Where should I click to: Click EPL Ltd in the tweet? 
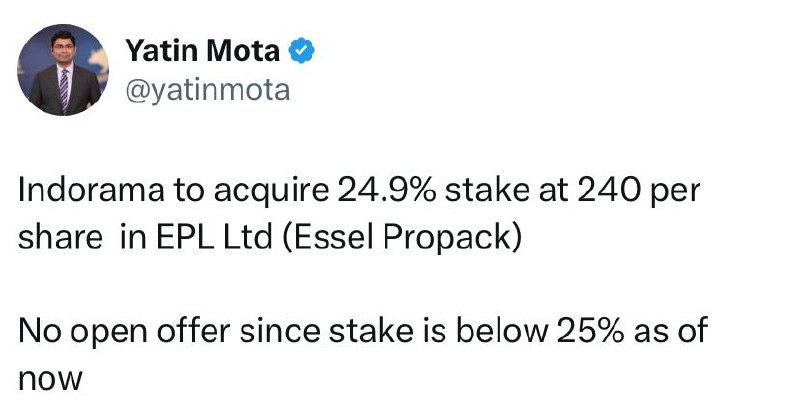pos(214,238)
